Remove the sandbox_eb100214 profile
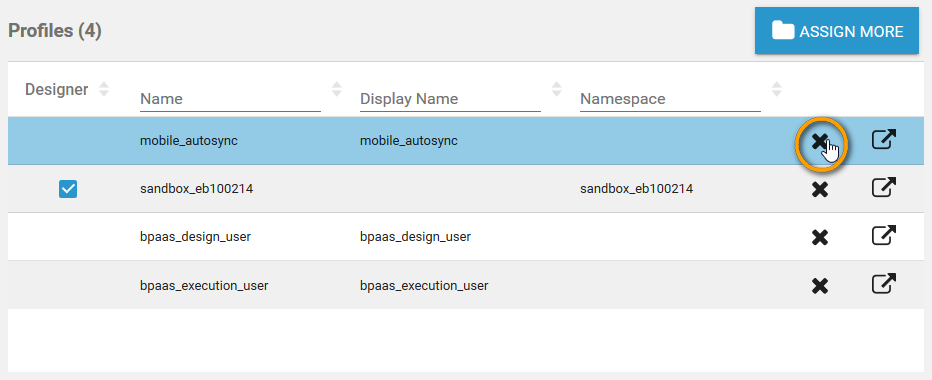The width and height of the screenshot is (932, 380). coord(820,190)
